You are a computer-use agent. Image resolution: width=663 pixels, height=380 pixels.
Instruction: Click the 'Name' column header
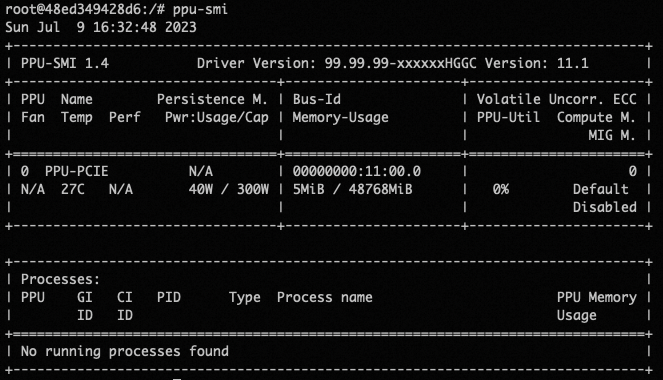[x=77, y=99]
